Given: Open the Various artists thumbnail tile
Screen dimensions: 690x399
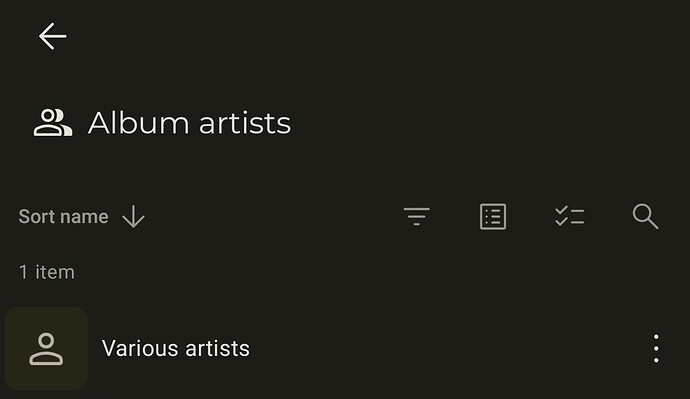Looking at the screenshot, I should coord(46,348).
